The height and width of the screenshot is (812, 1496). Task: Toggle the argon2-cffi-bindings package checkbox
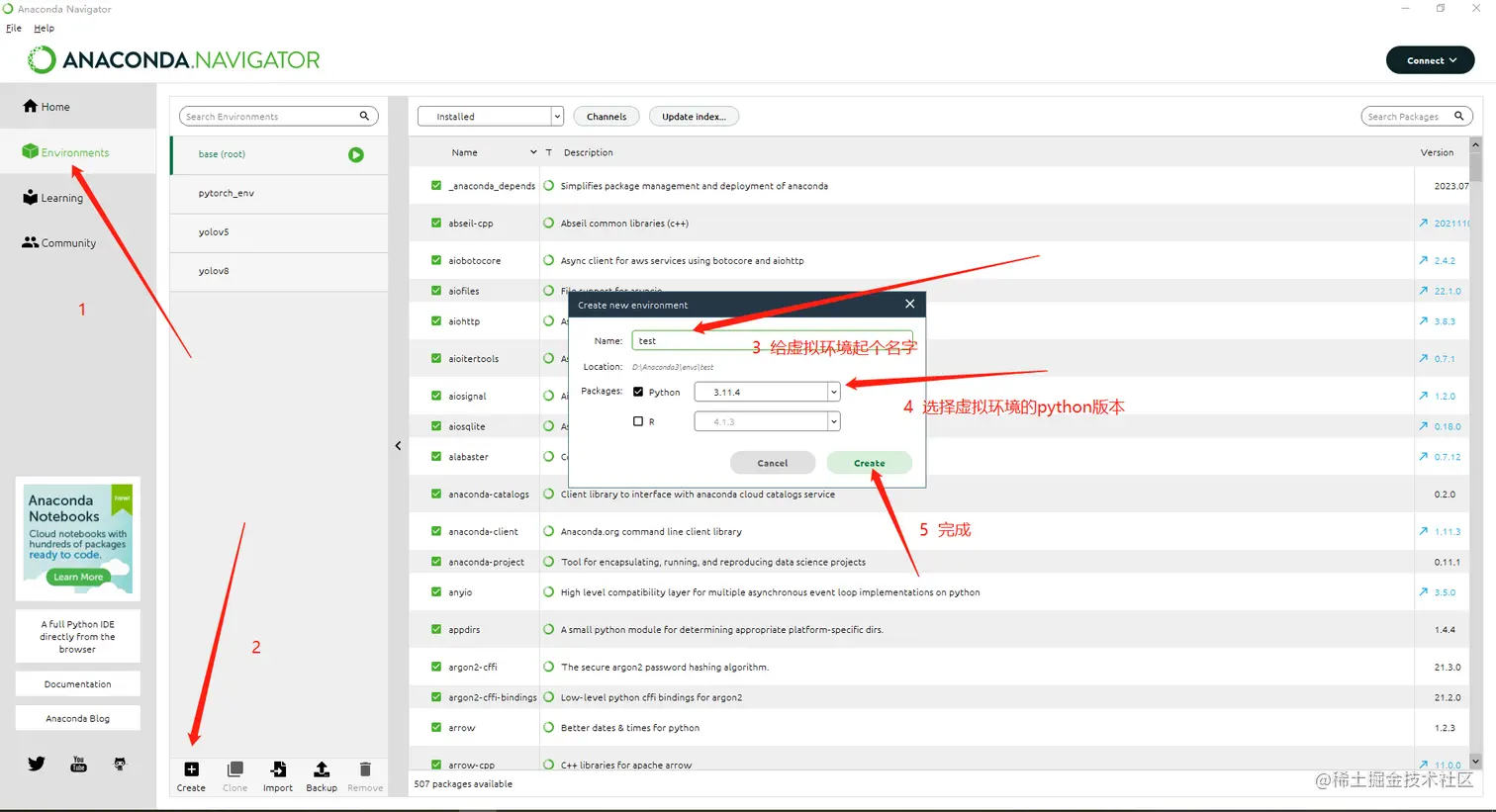coord(436,696)
